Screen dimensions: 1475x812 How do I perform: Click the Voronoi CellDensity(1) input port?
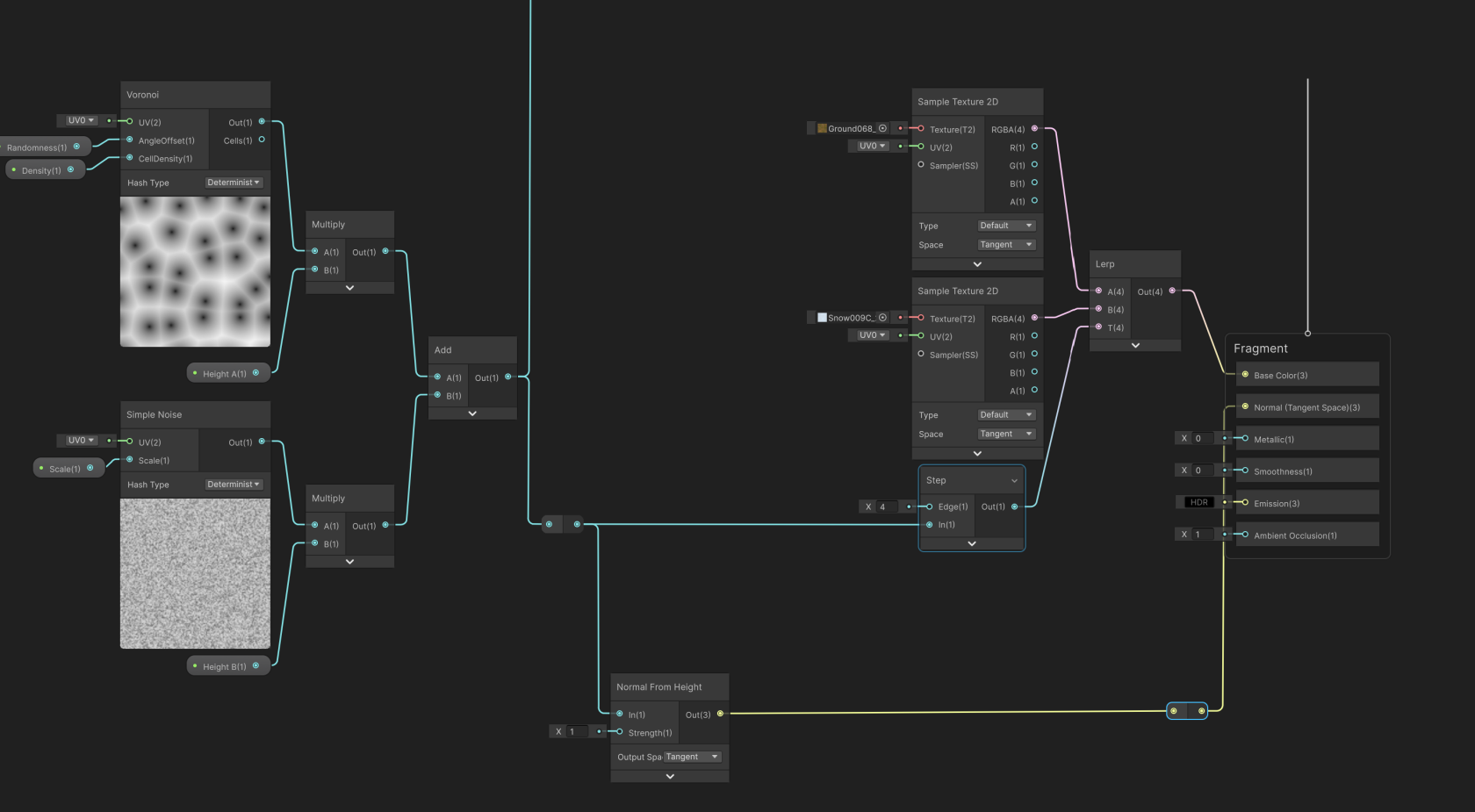click(130, 158)
